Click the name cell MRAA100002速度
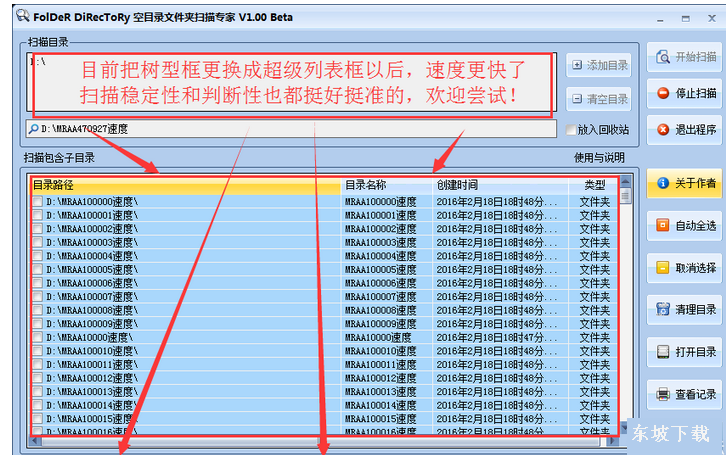 (381, 229)
